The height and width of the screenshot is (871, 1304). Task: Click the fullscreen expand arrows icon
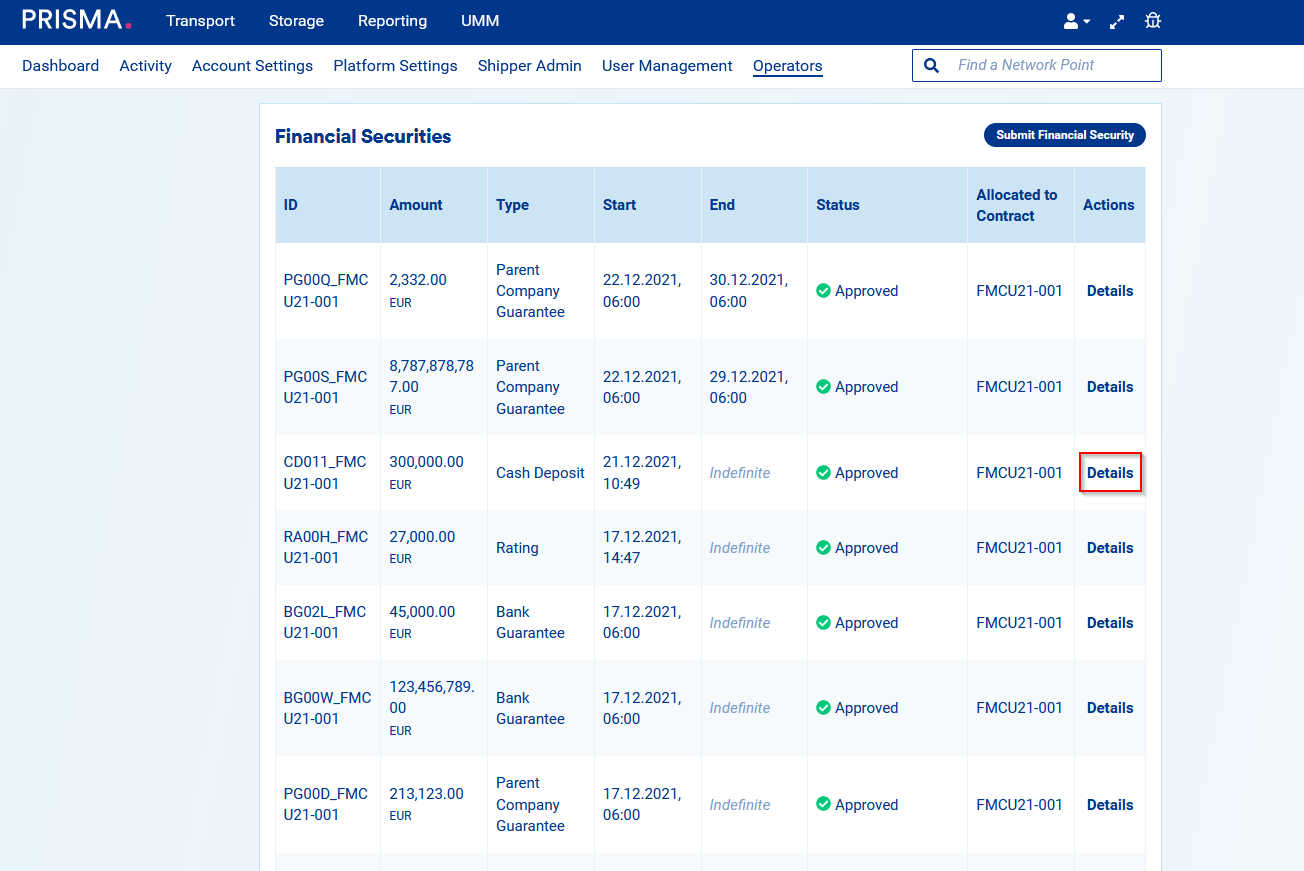click(1117, 21)
